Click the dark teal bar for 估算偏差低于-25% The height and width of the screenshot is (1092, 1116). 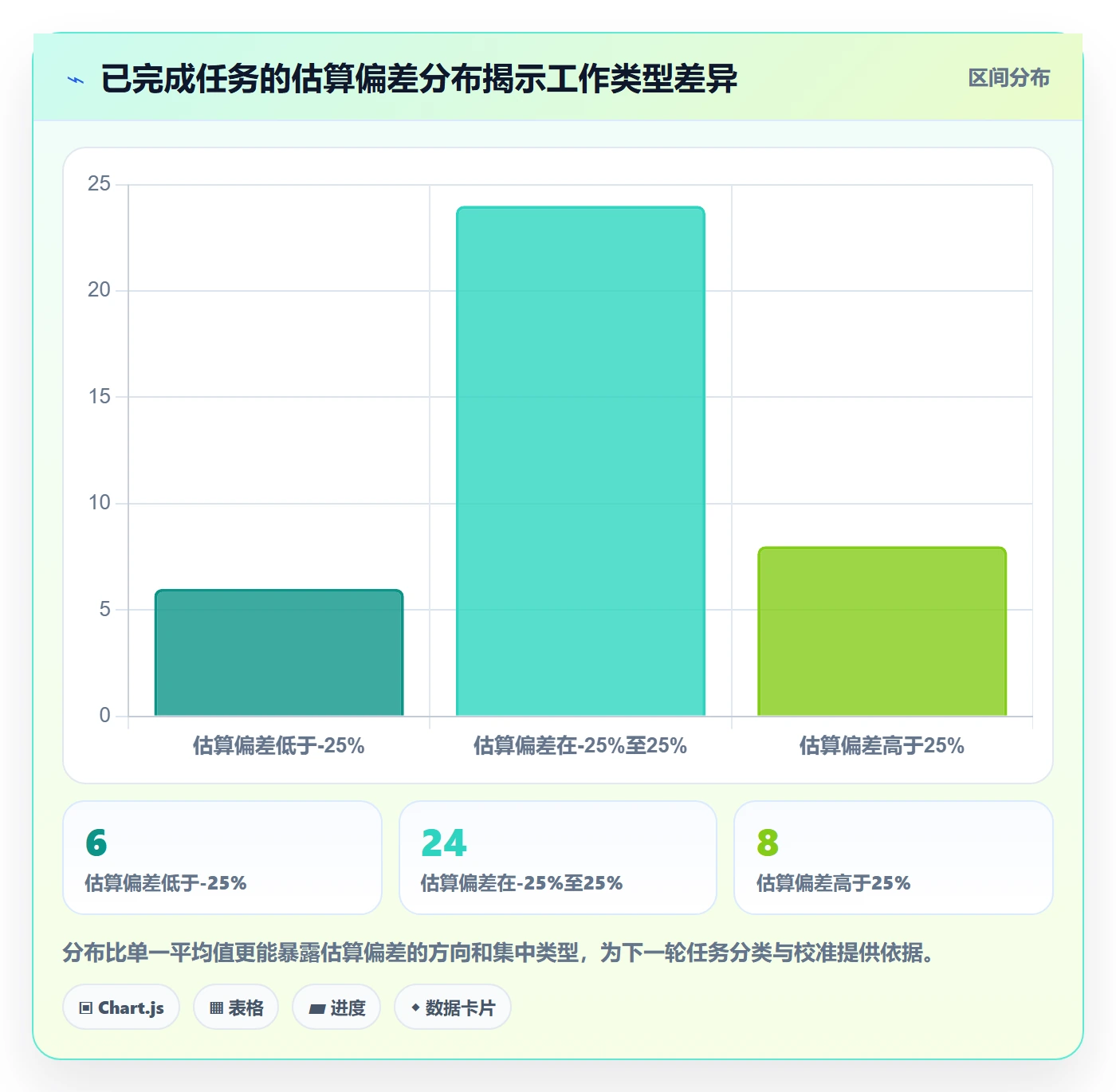(x=279, y=653)
